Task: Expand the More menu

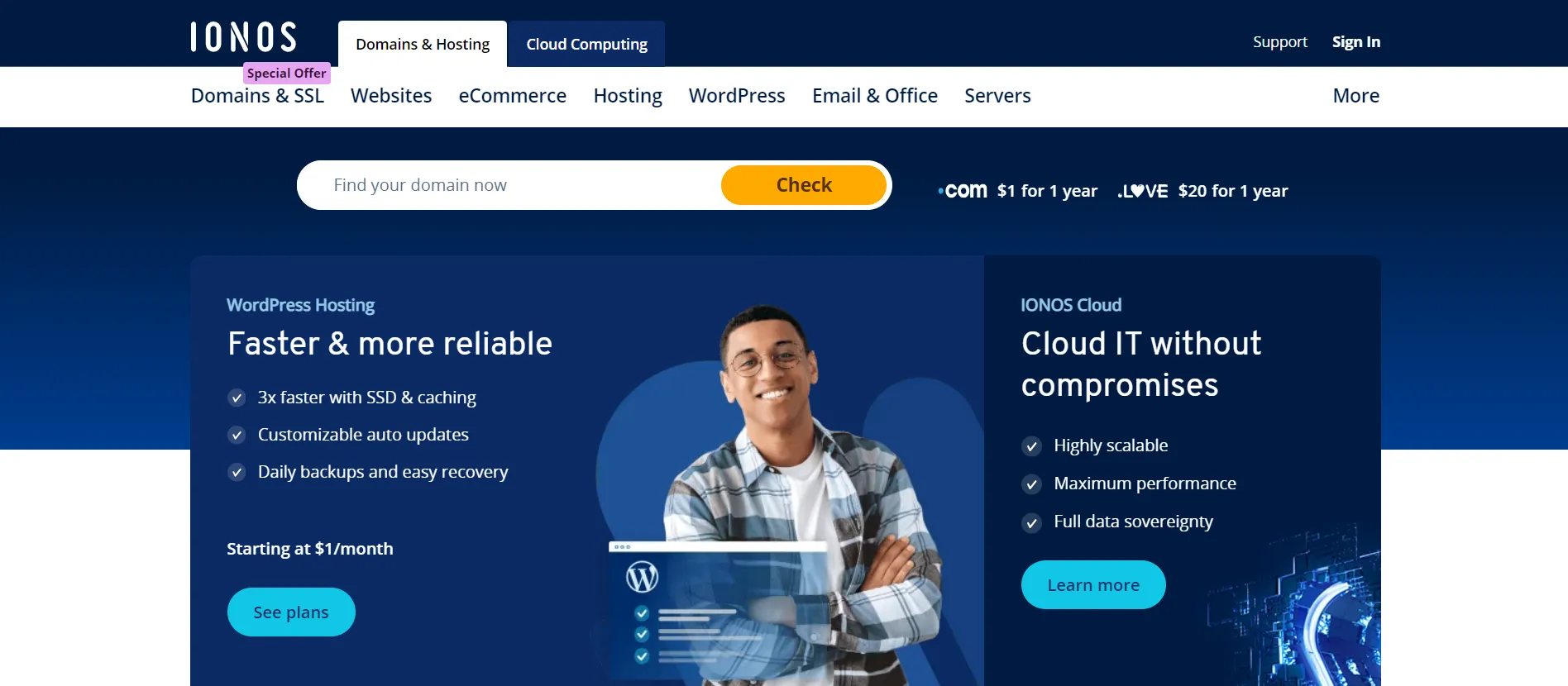Action: [x=1356, y=96]
